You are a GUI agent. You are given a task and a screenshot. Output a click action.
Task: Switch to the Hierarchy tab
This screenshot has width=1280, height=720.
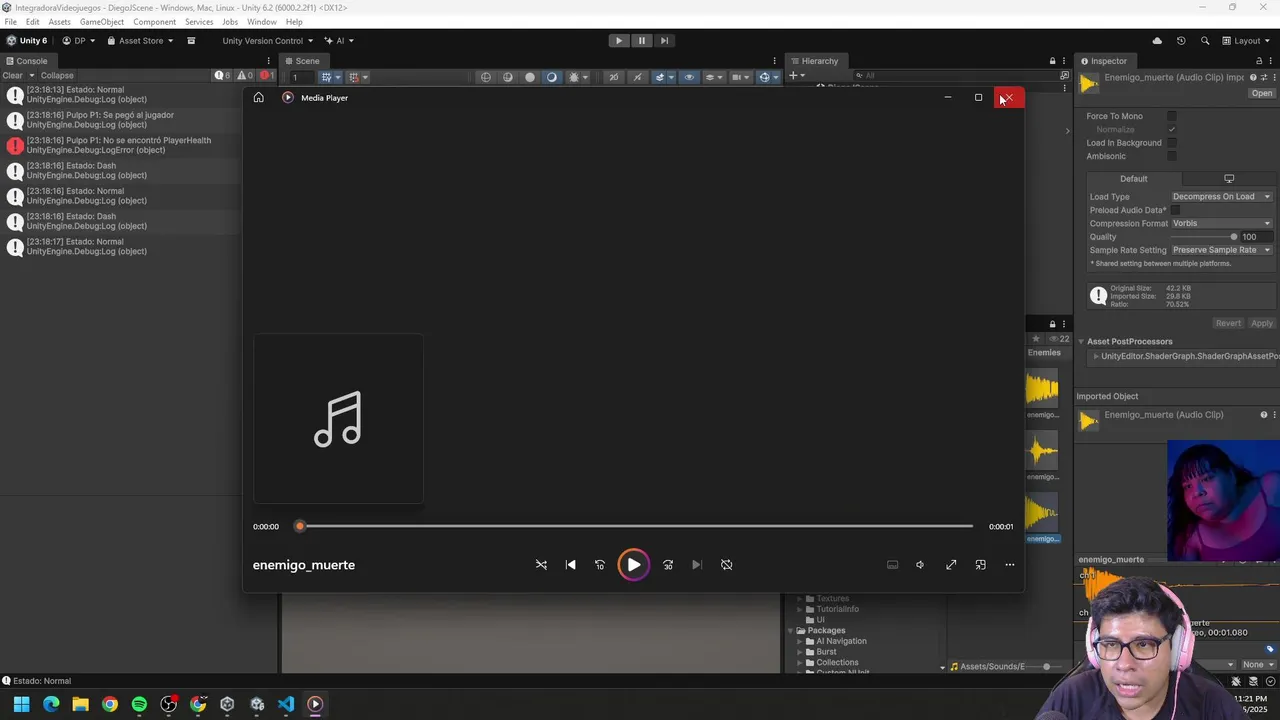point(814,61)
